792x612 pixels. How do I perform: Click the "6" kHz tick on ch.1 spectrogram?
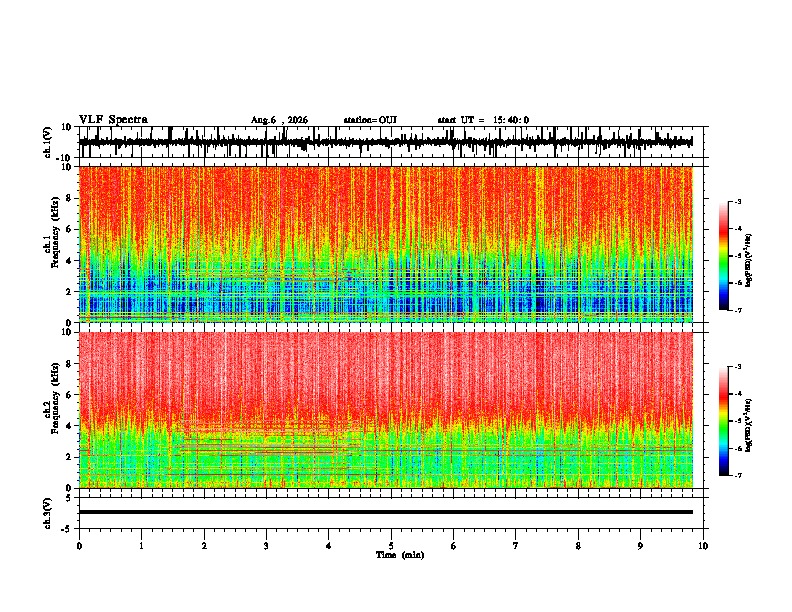point(69,229)
